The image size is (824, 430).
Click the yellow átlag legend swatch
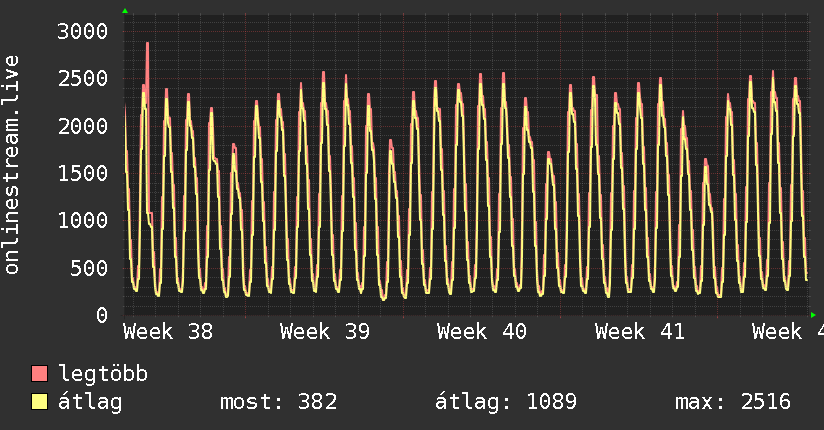click(x=39, y=401)
